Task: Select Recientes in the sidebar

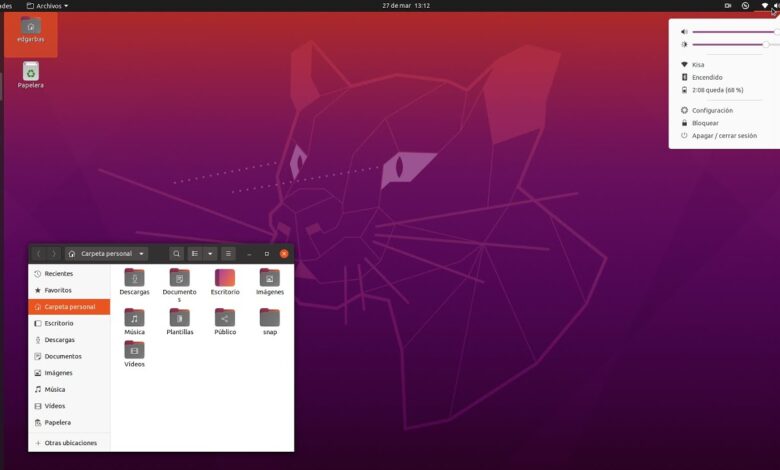Action: (x=69, y=274)
